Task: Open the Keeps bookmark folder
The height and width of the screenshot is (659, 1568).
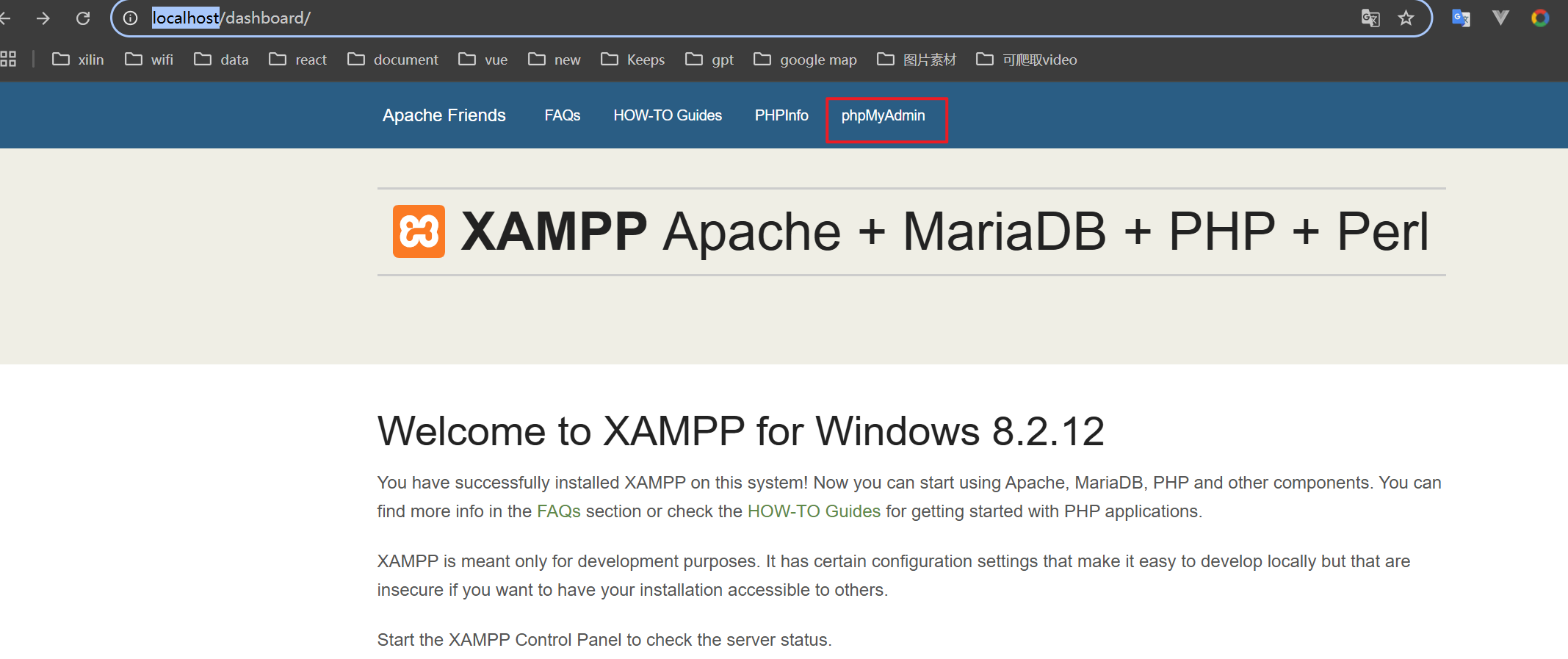Action: (x=633, y=59)
